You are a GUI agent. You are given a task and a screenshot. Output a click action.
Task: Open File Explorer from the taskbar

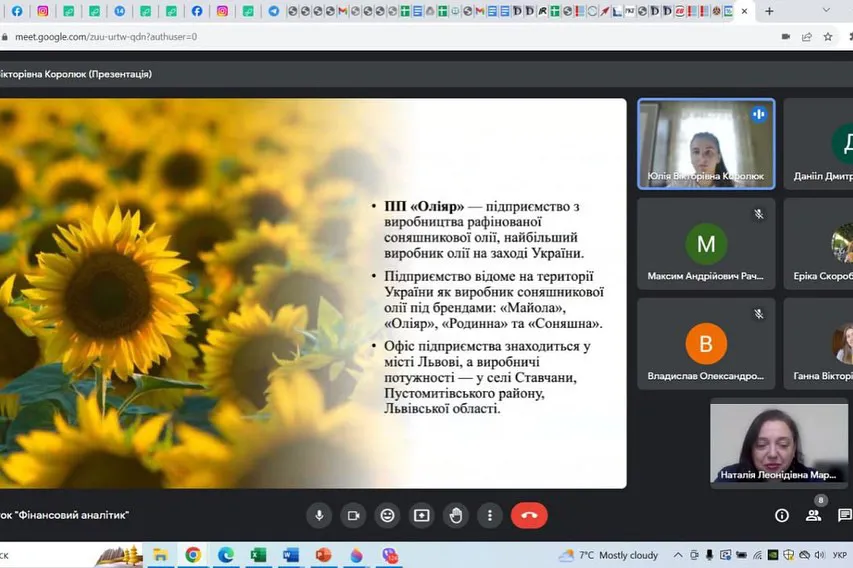pos(160,555)
